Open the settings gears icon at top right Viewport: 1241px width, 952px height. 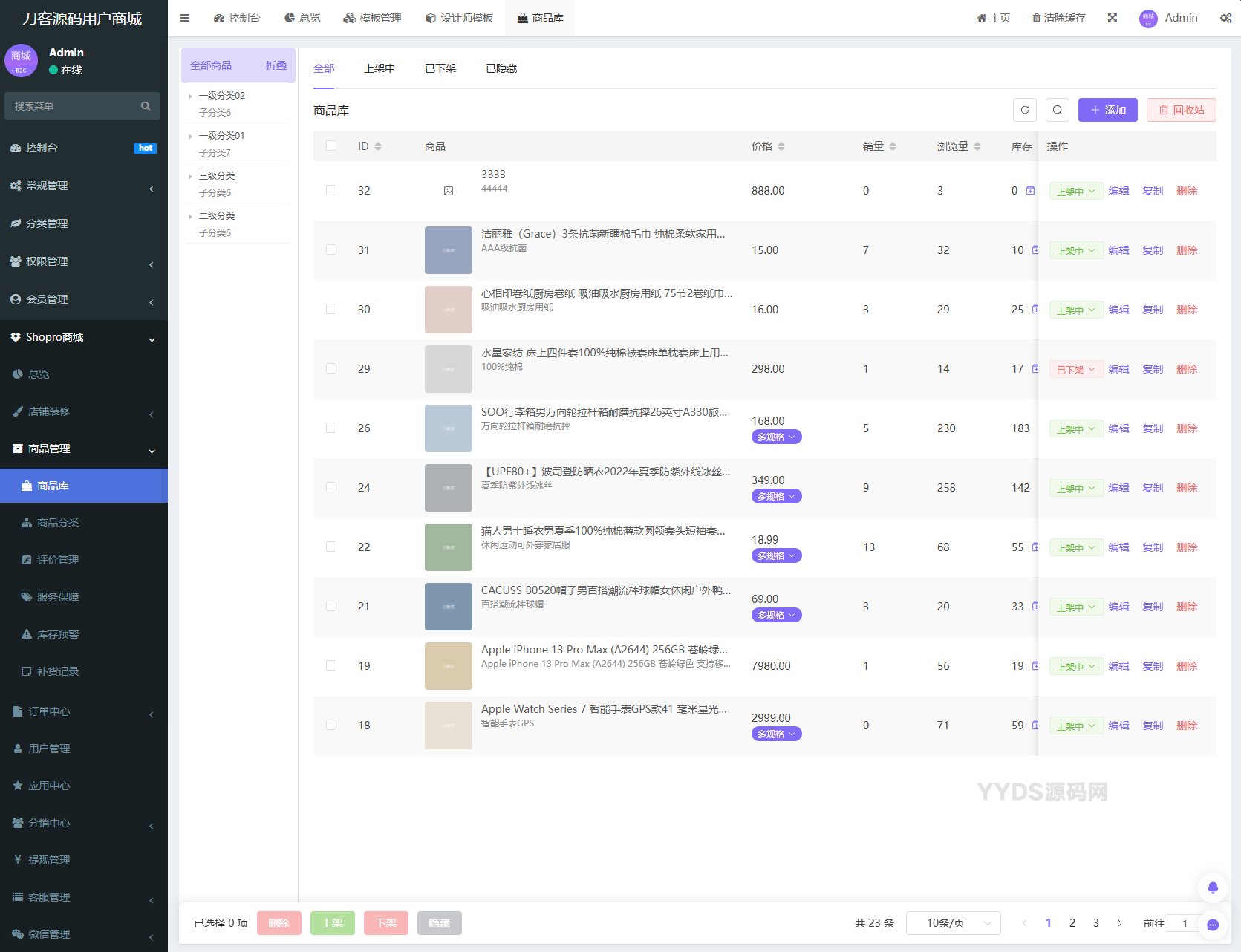(1225, 18)
